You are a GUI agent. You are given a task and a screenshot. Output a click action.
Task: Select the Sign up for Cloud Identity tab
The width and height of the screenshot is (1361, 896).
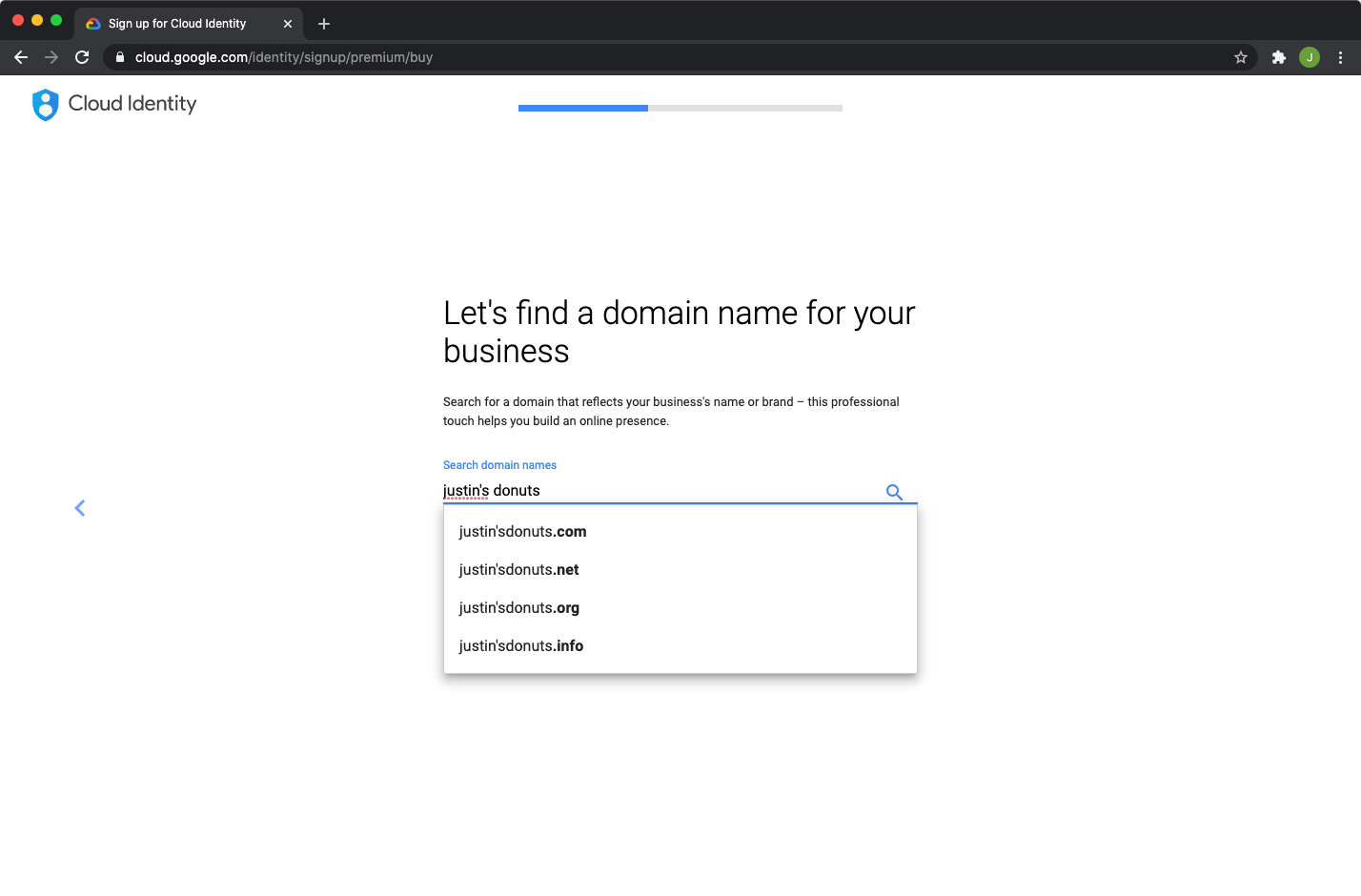pos(189,24)
